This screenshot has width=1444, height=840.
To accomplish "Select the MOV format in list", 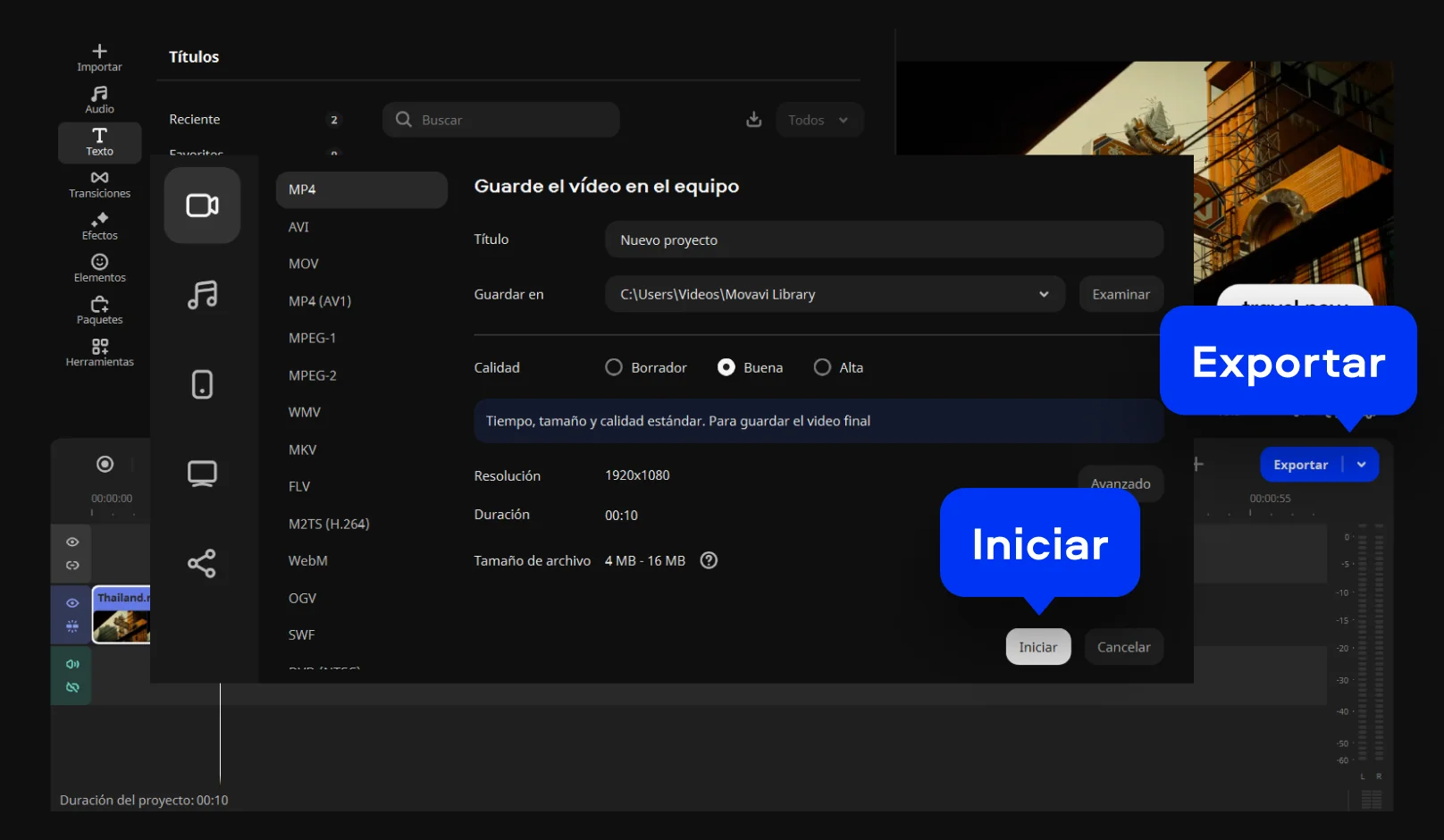I will 304,264.
